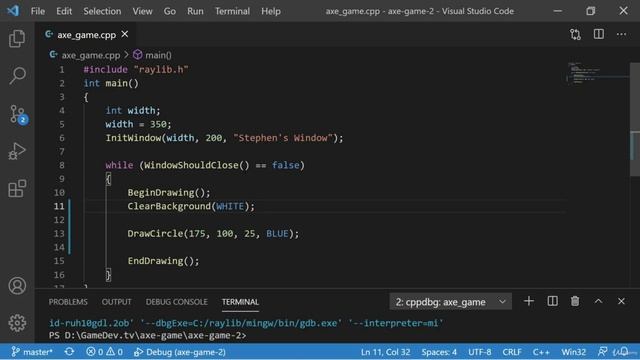The height and width of the screenshot is (360, 640).
Task: Open Source Control view with 2 changes
Action: click(x=18, y=114)
